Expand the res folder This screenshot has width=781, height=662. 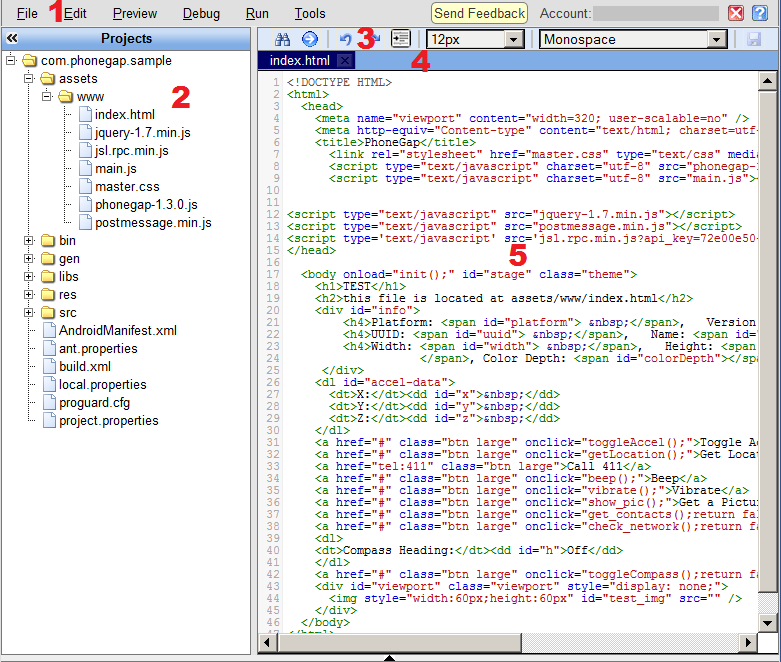(x=29, y=294)
